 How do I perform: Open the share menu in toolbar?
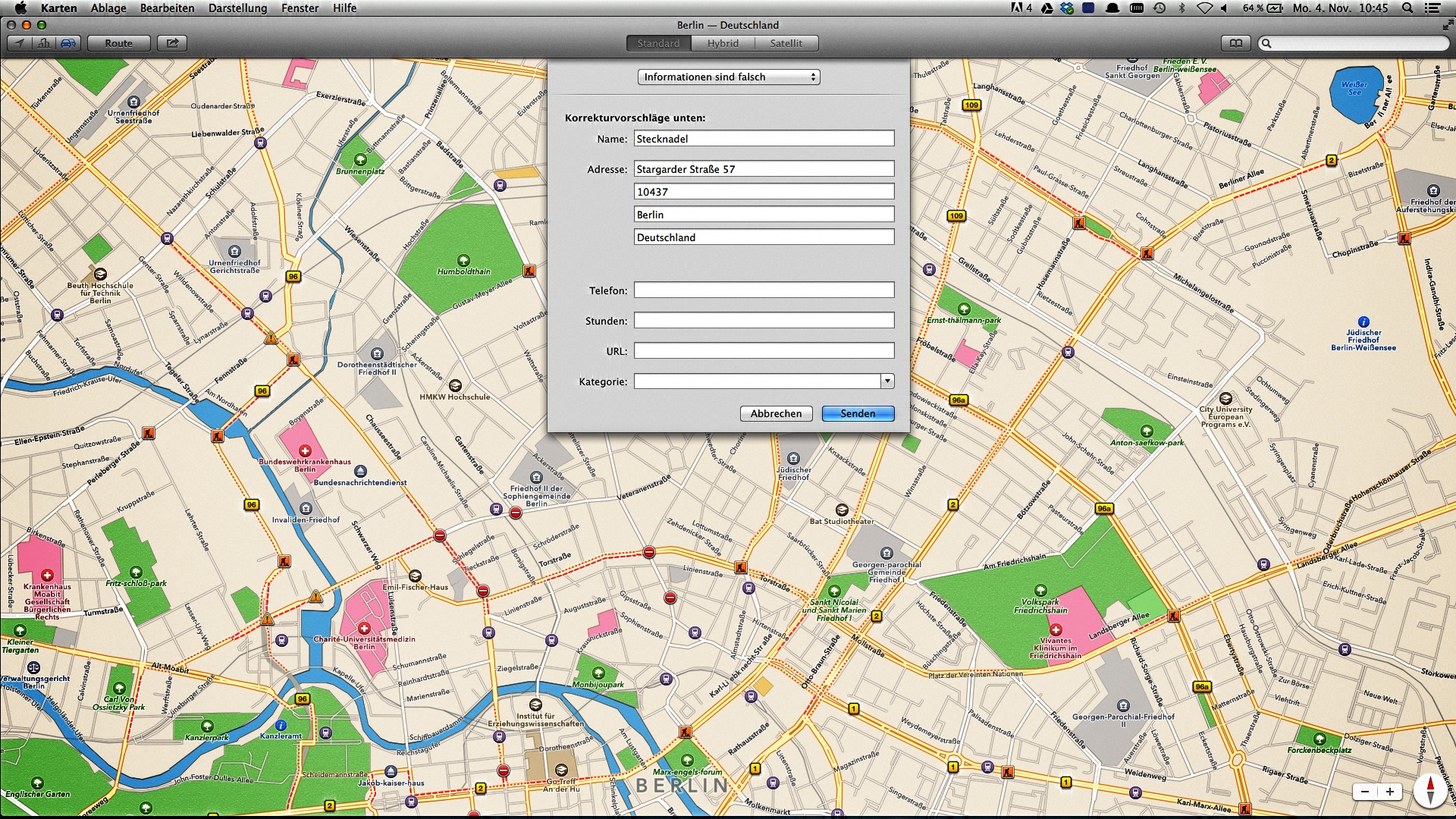tap(172, 43)
